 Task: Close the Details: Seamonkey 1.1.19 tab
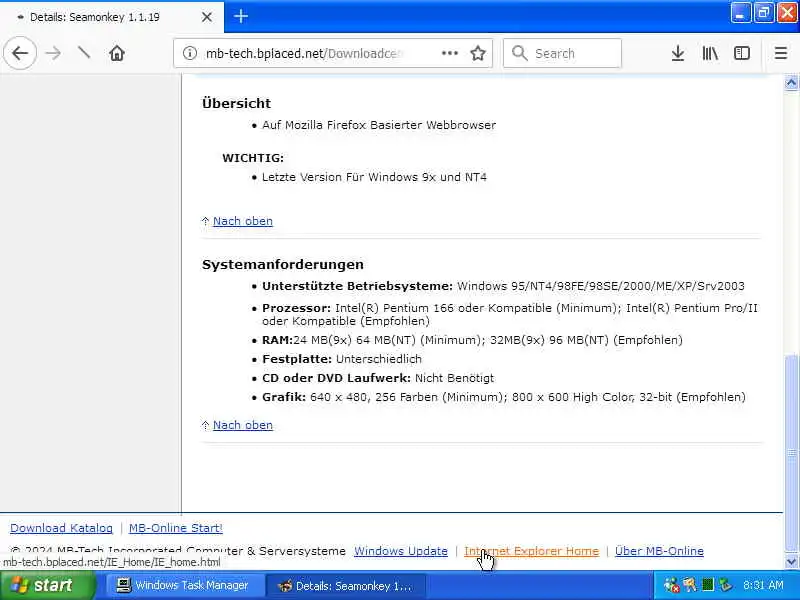[207, 17]
